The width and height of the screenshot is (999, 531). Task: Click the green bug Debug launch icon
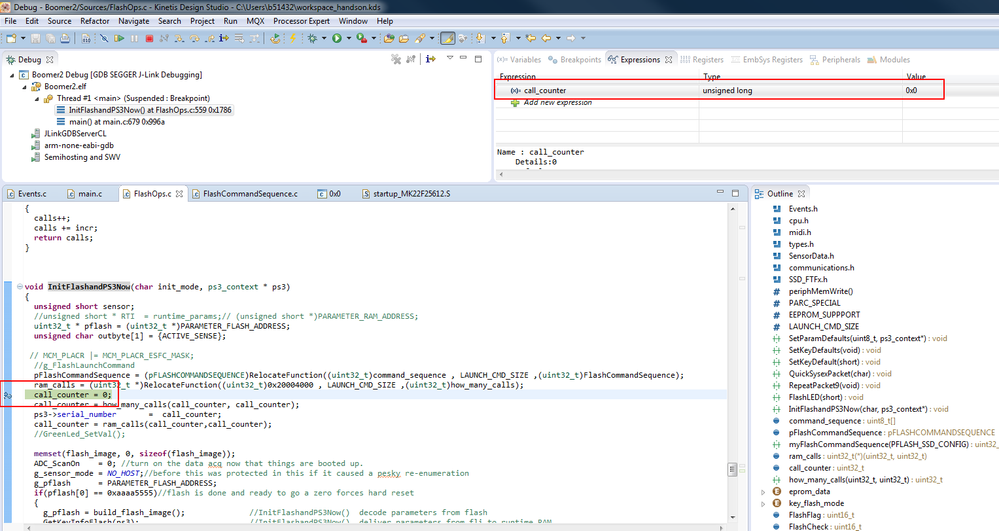(x=312, y=38)
